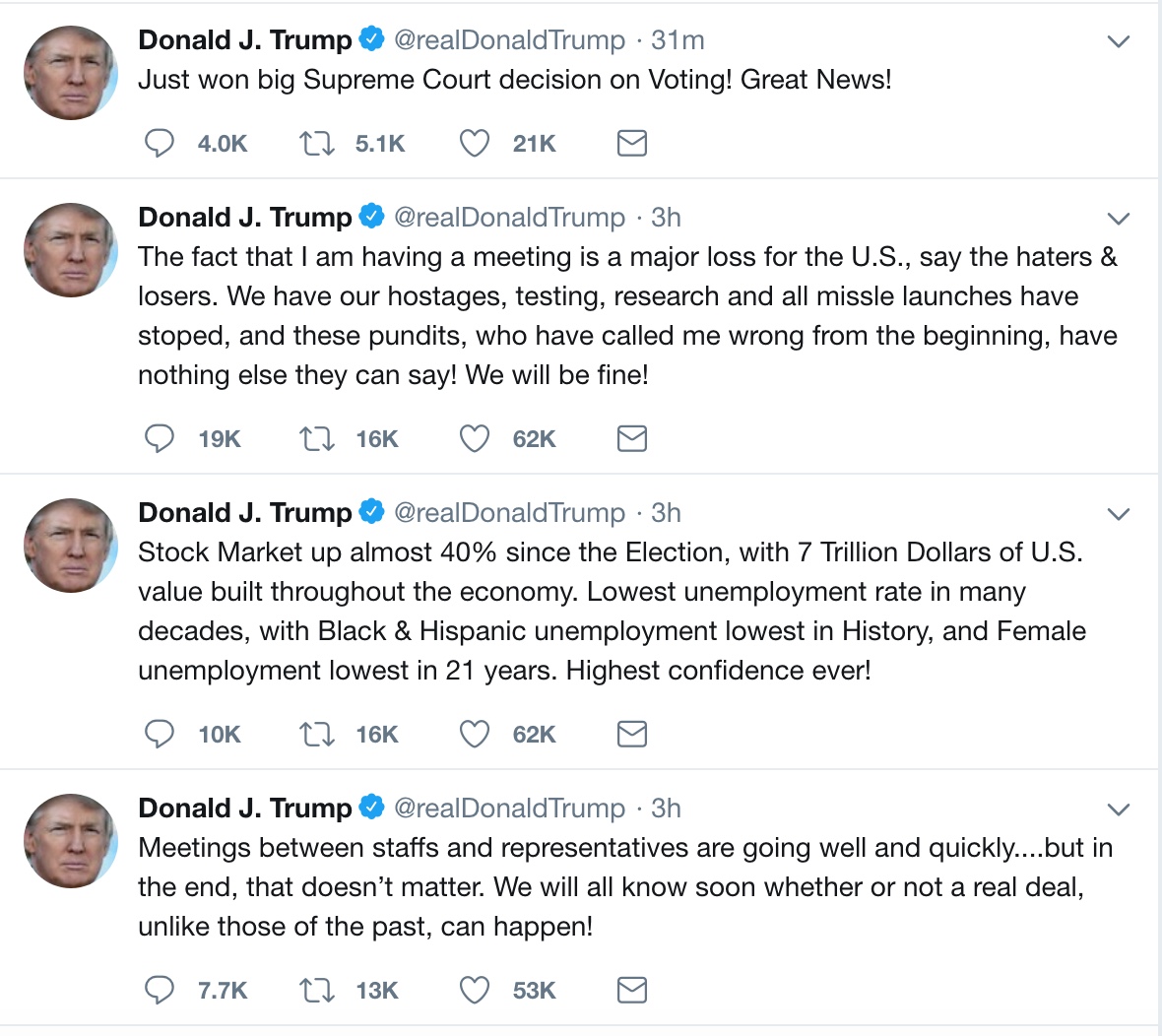Reply to the Supreme Court decision tweet
This screenshot has height=1036, width=1162.
pos(160,144)
